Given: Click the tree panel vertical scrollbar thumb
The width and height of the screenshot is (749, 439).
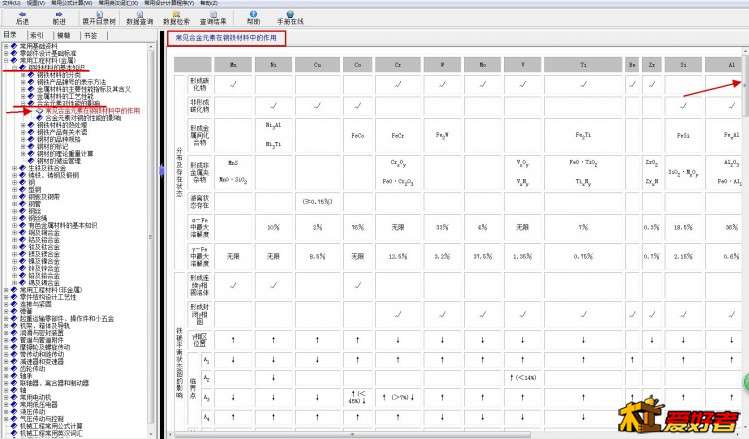Looking at the screenshot, I should point(150,236).
